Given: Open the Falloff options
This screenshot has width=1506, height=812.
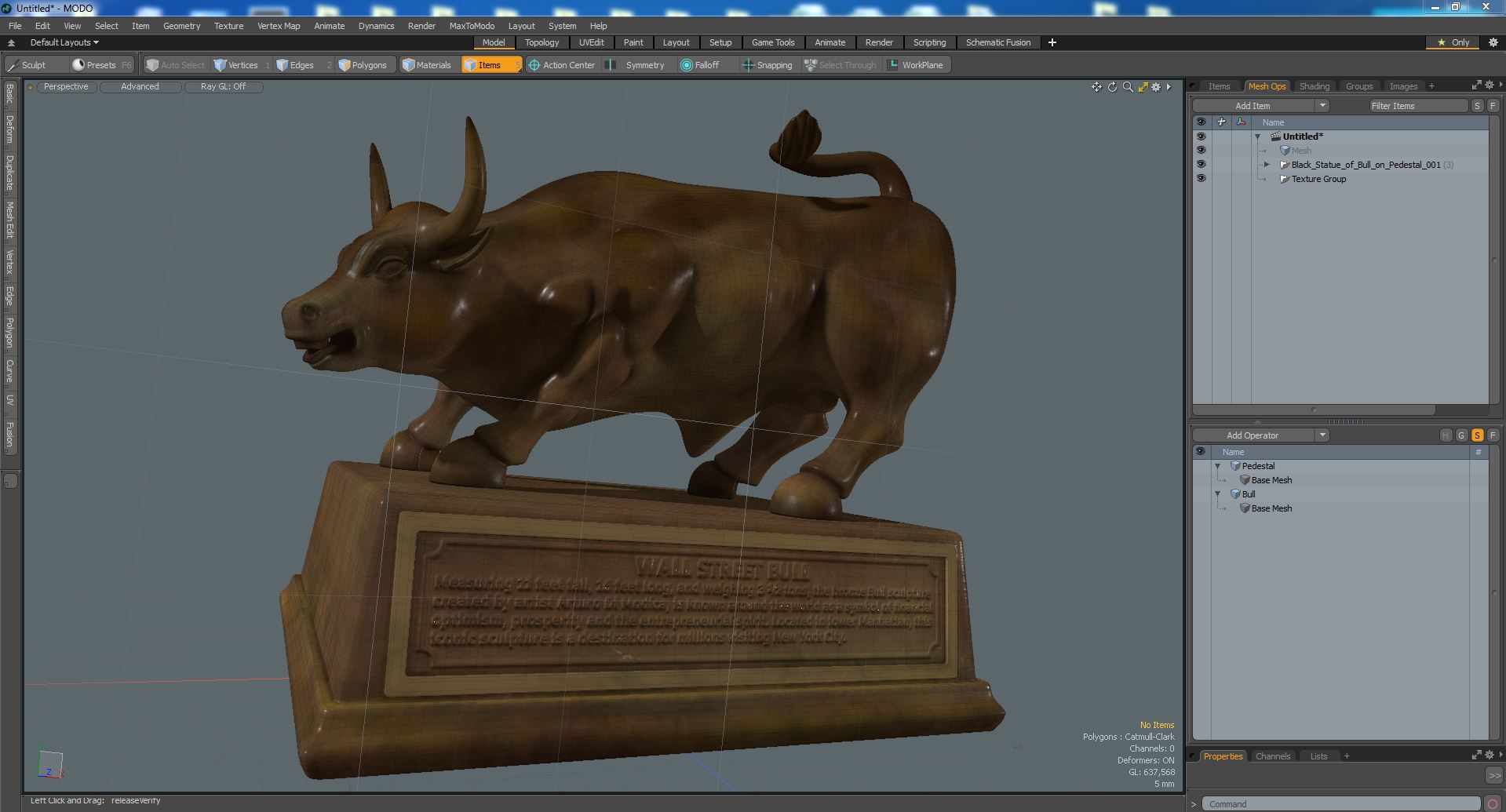Looking at the screenshot, I should click(x=699, y=65).
